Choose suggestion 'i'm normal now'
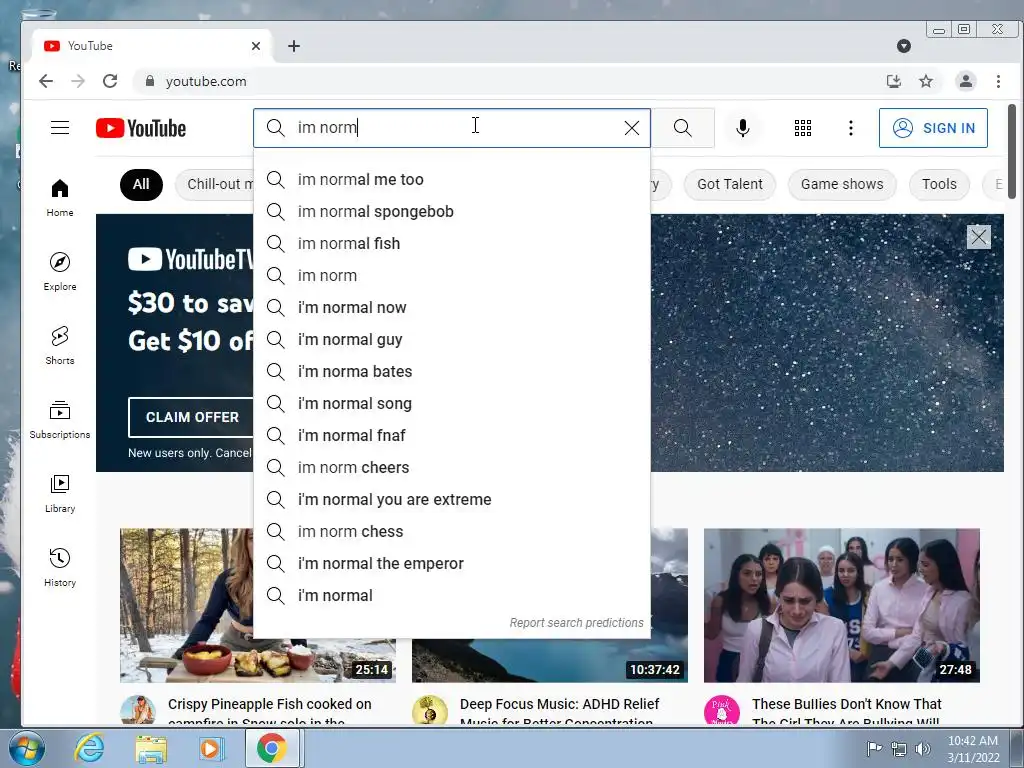The image size is (1024, 768). (x=452, y=308)
